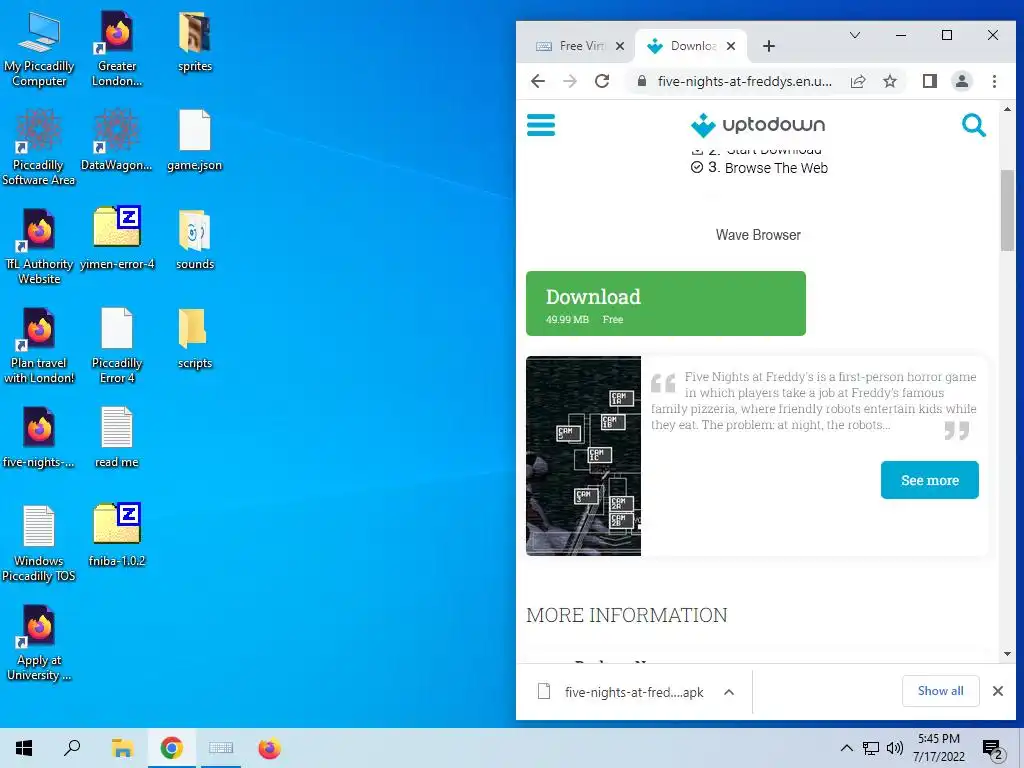Open the taskbar clock and date
Image resolution: width=1024 pixels, height=768 pixels.
938,748
